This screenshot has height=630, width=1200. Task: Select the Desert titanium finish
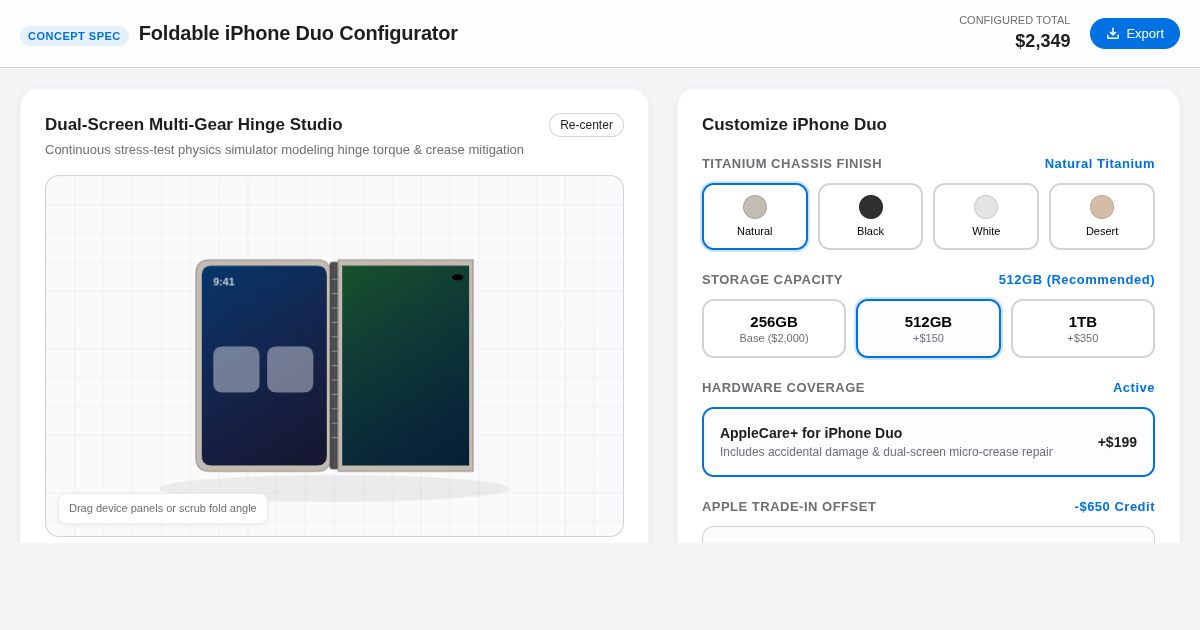(x=1102, y=216)
